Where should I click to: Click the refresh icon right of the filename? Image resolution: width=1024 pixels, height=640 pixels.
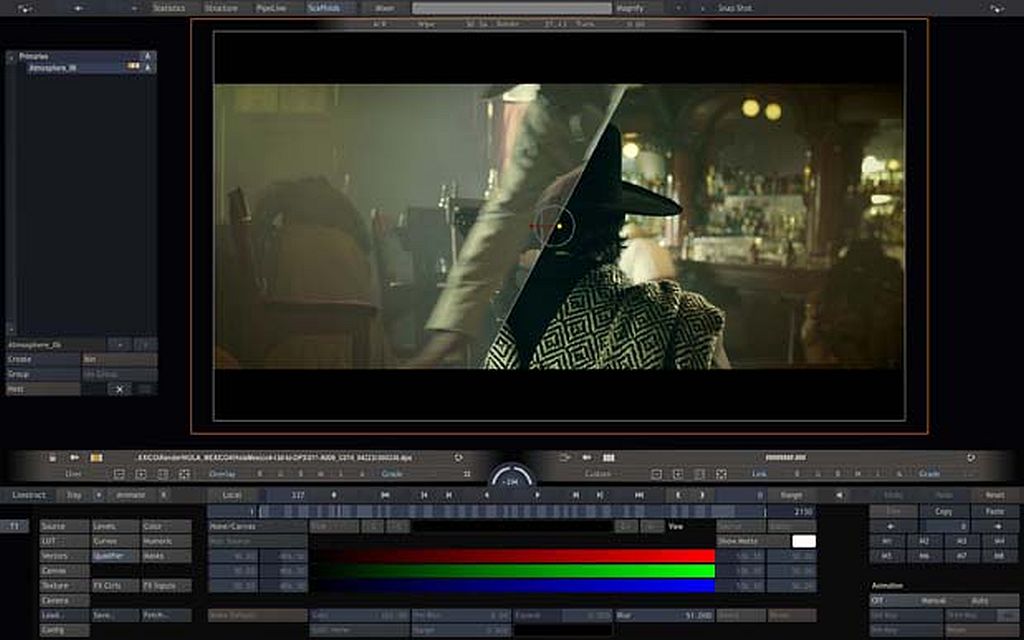459,458
